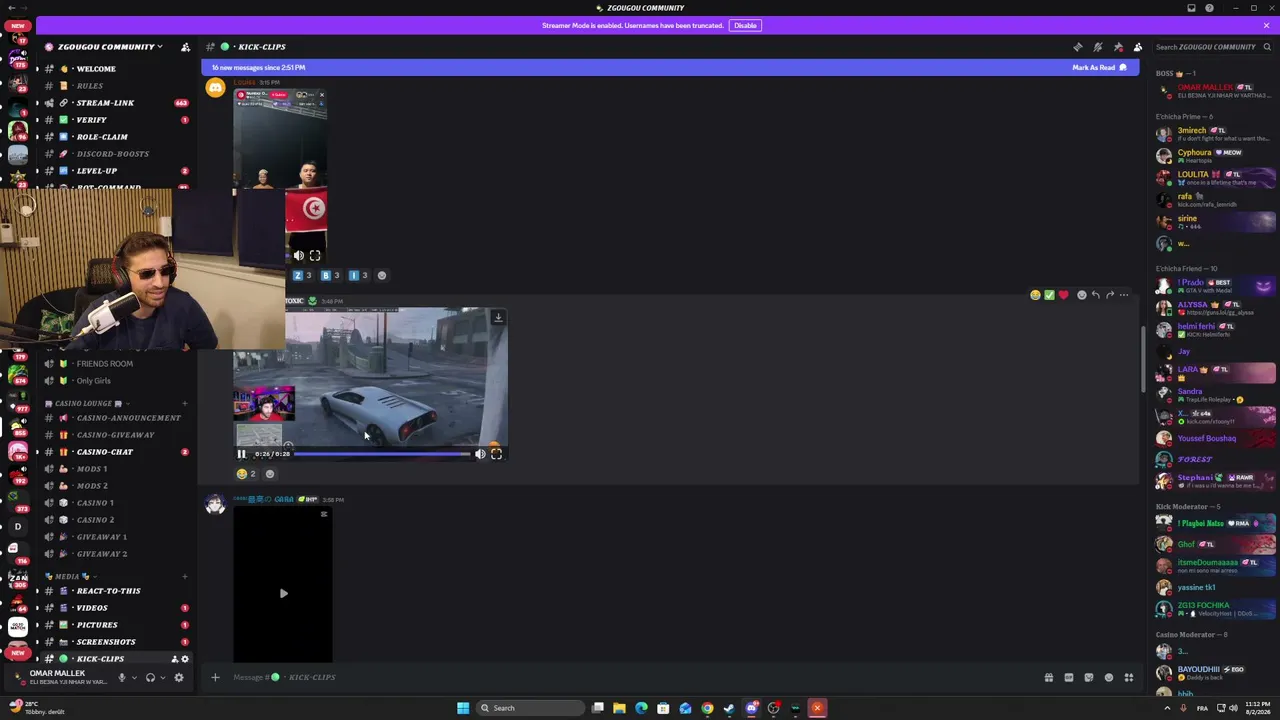Jump to the 16 new messages banner
This screenshot has height=720, width=1280.
tap(670, 67)
